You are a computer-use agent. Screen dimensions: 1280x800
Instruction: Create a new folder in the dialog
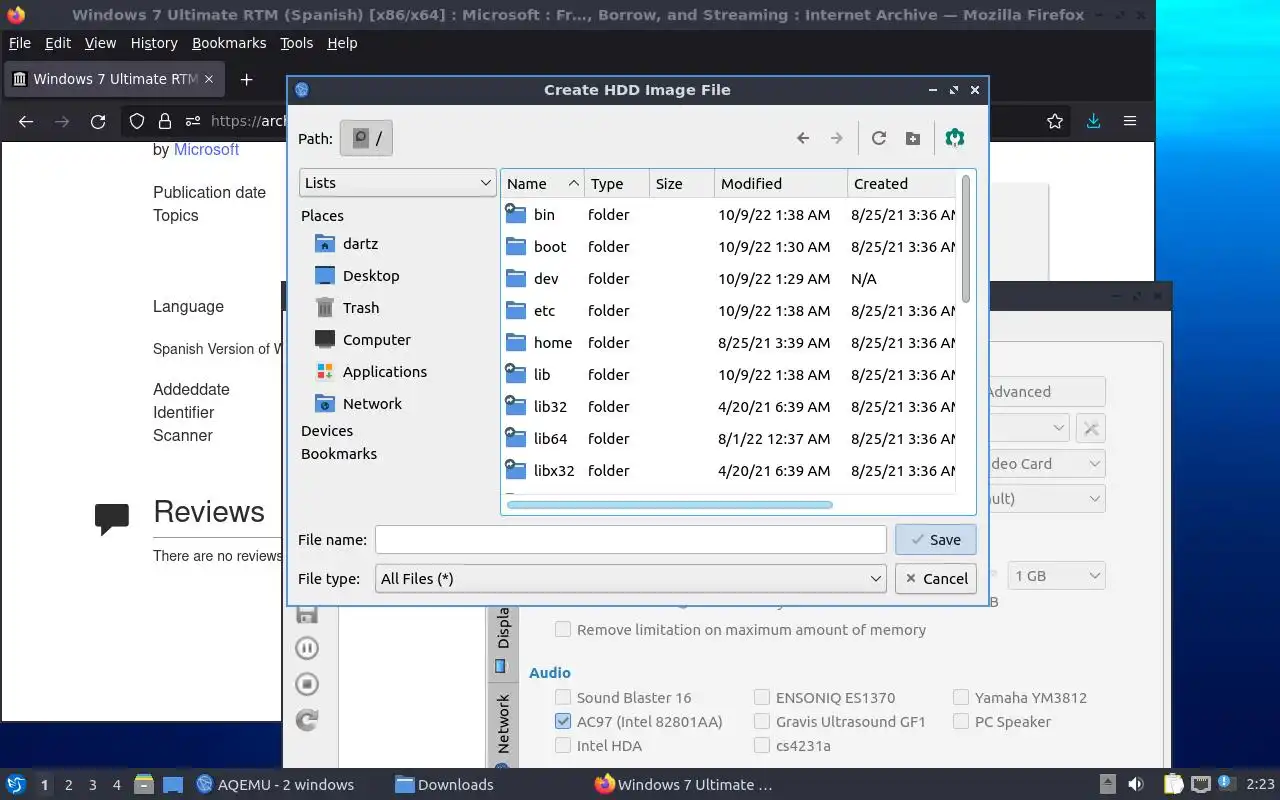point(913,138)
